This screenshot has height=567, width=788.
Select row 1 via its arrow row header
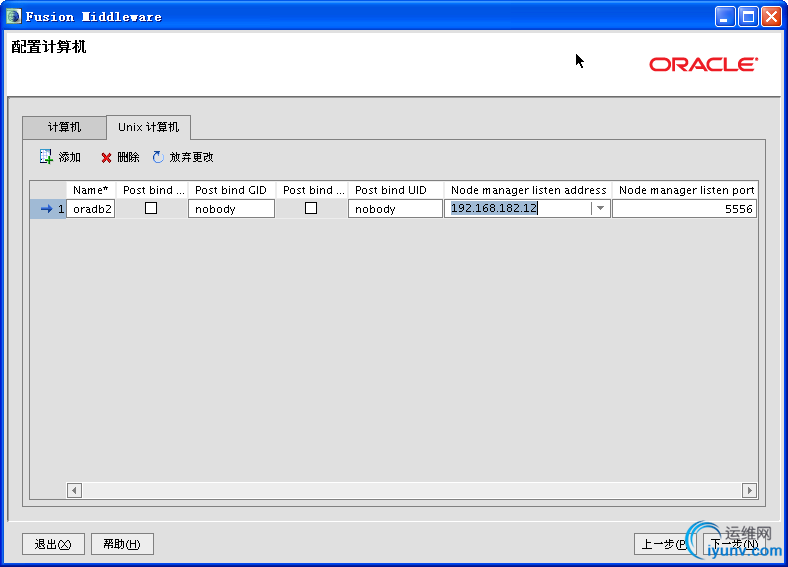tap(48, 209)
